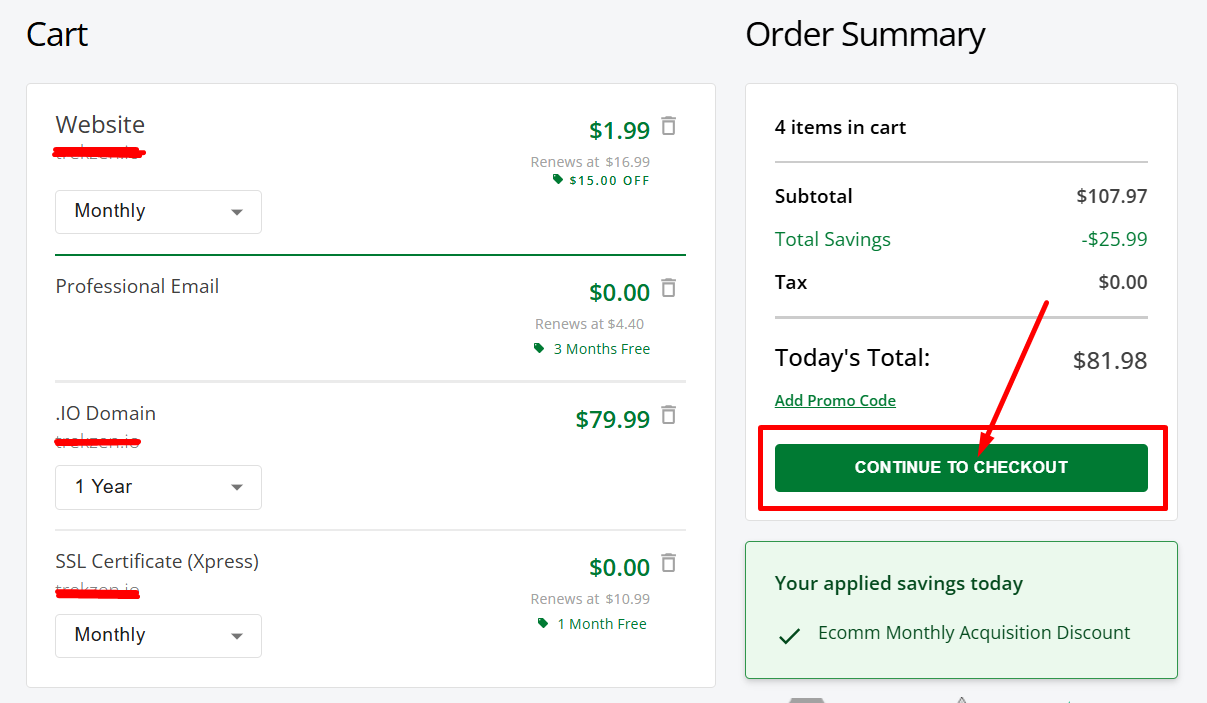Select the Today's Total amount
The image size is (1207, 703).
click(1110, 360)
